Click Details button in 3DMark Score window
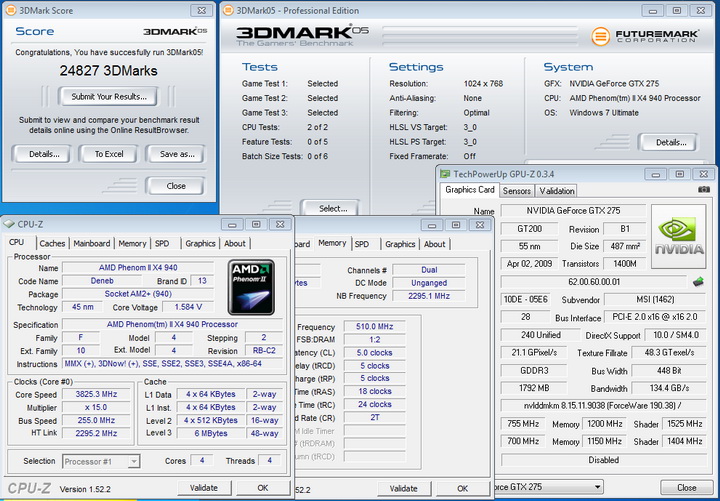Image resolution: width=720 pixels, height=501 pixels. click(x=43, y=154)
